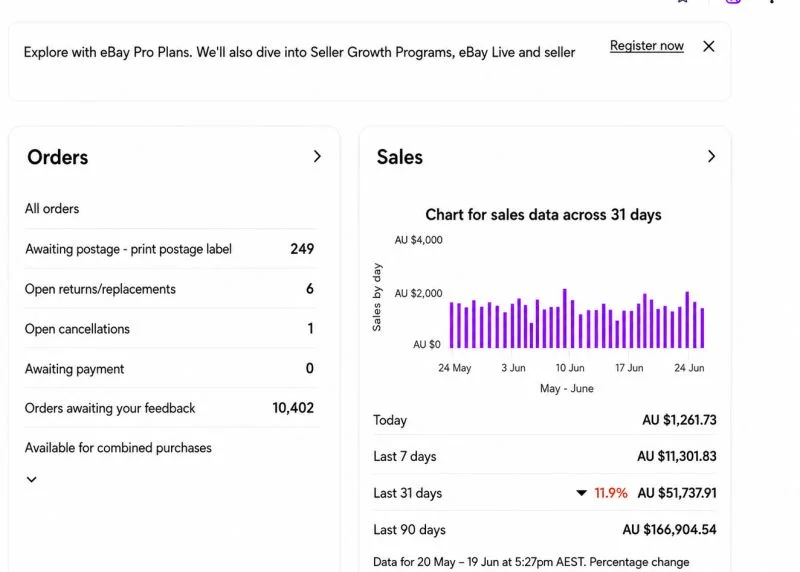Select the 3 Jun axis label
800x572 pixels.
pos(513,368)
